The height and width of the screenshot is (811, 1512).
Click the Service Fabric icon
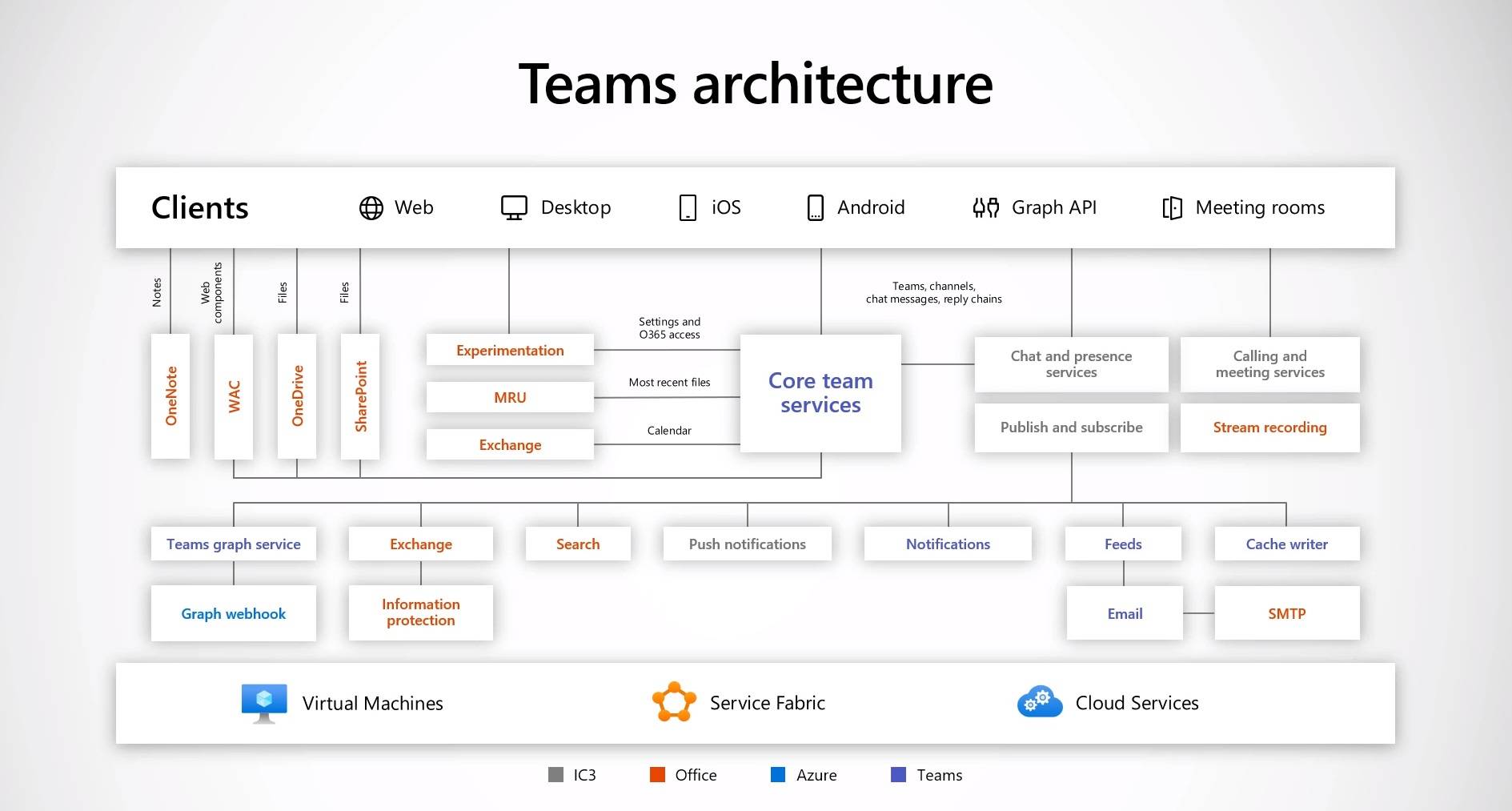point(674,702)
